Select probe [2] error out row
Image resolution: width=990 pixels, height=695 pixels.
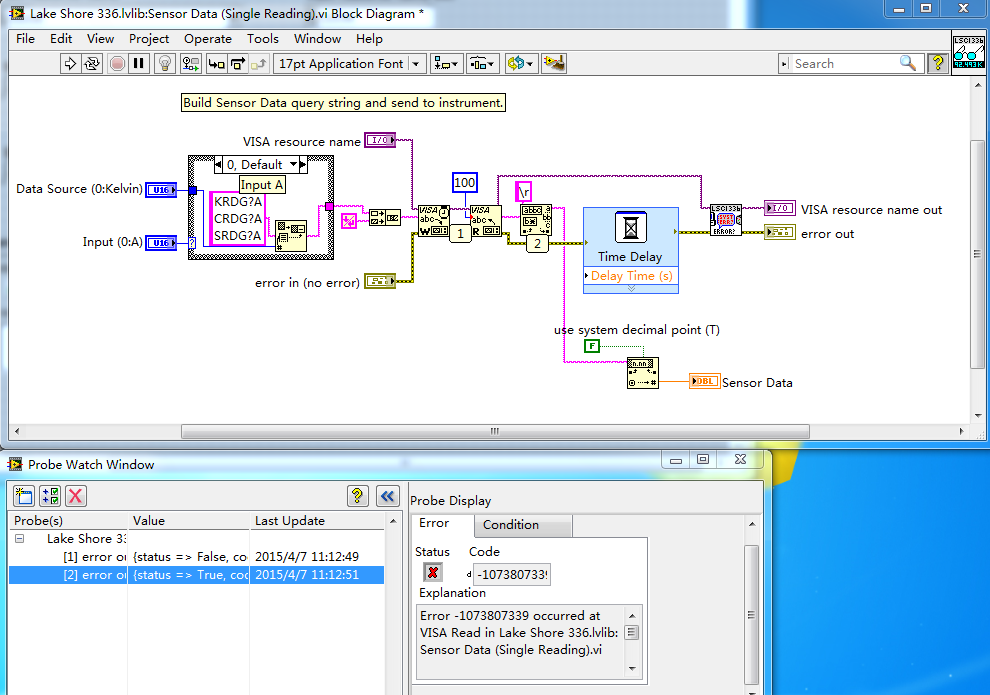pos(196,575)
